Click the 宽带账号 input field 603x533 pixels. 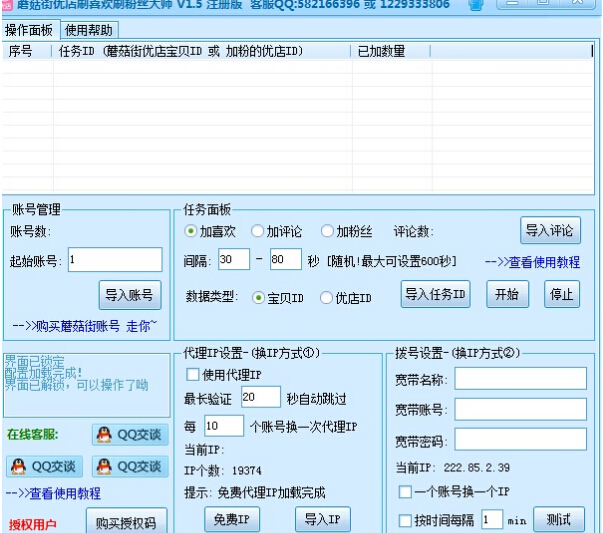pos(520,409)
